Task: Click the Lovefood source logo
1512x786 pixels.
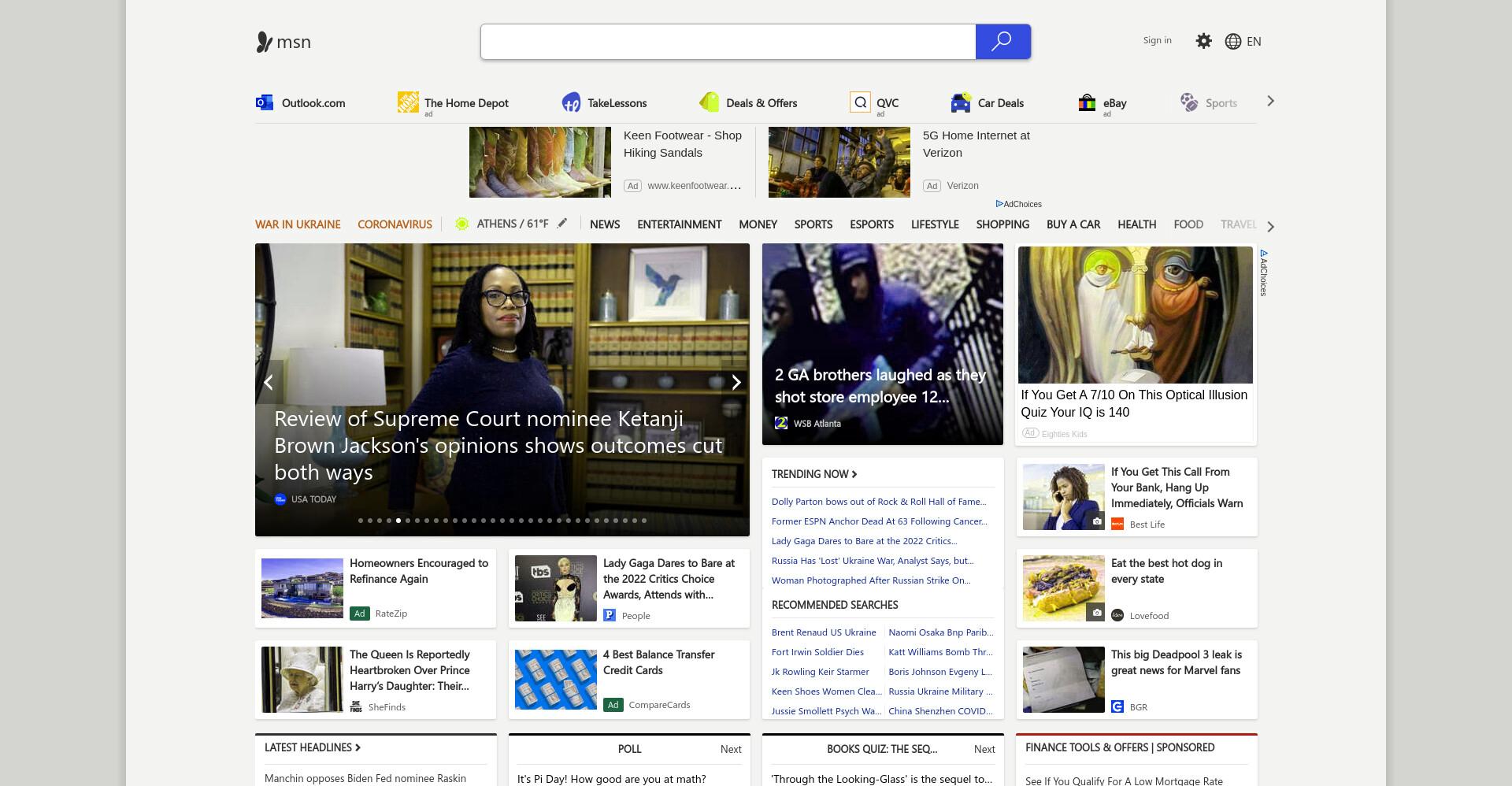Action: (1117, 615)
